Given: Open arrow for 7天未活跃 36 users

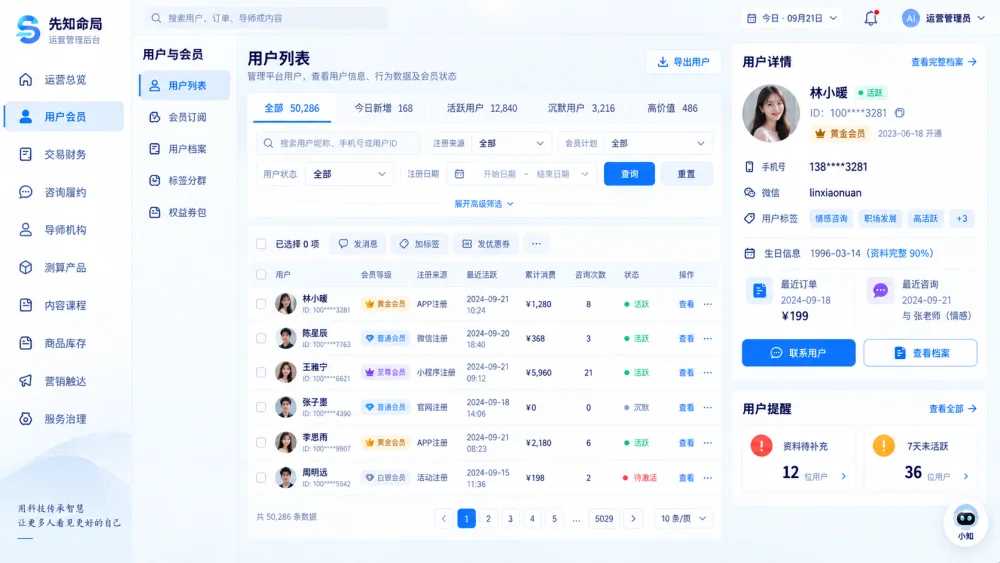Looking at the screenshot, I should [966, 476].
